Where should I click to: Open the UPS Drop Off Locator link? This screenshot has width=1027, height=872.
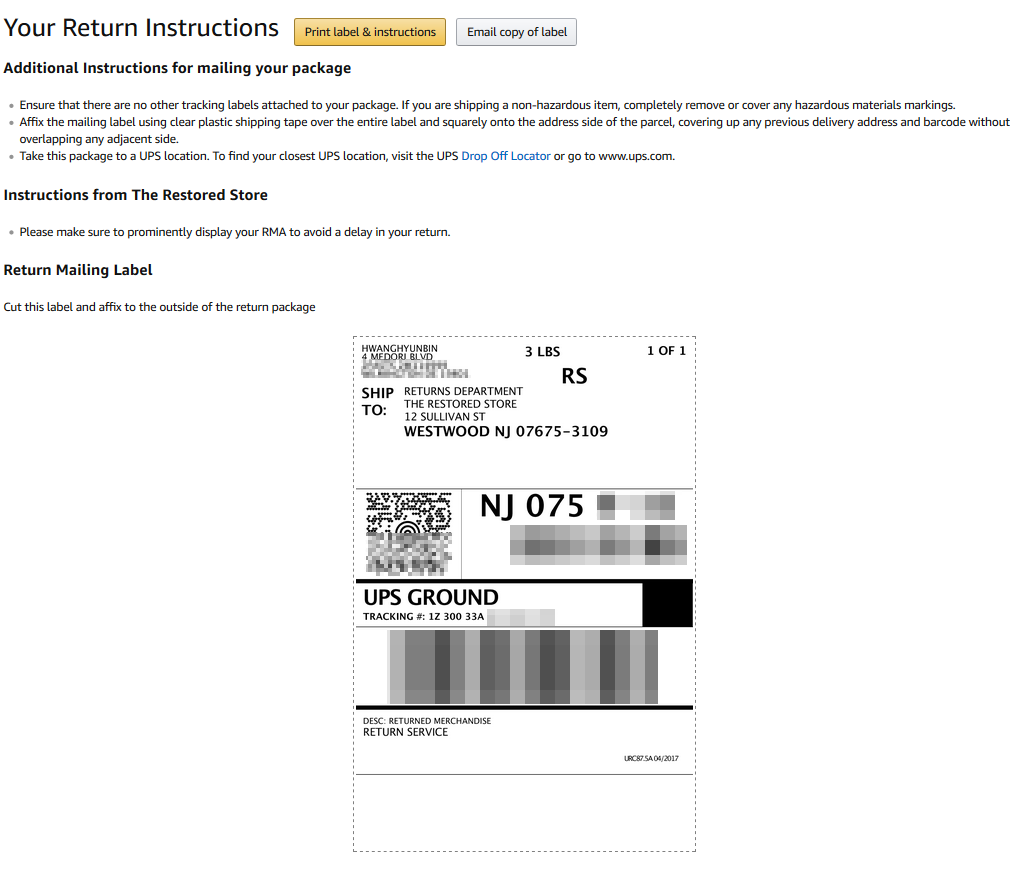506,156
